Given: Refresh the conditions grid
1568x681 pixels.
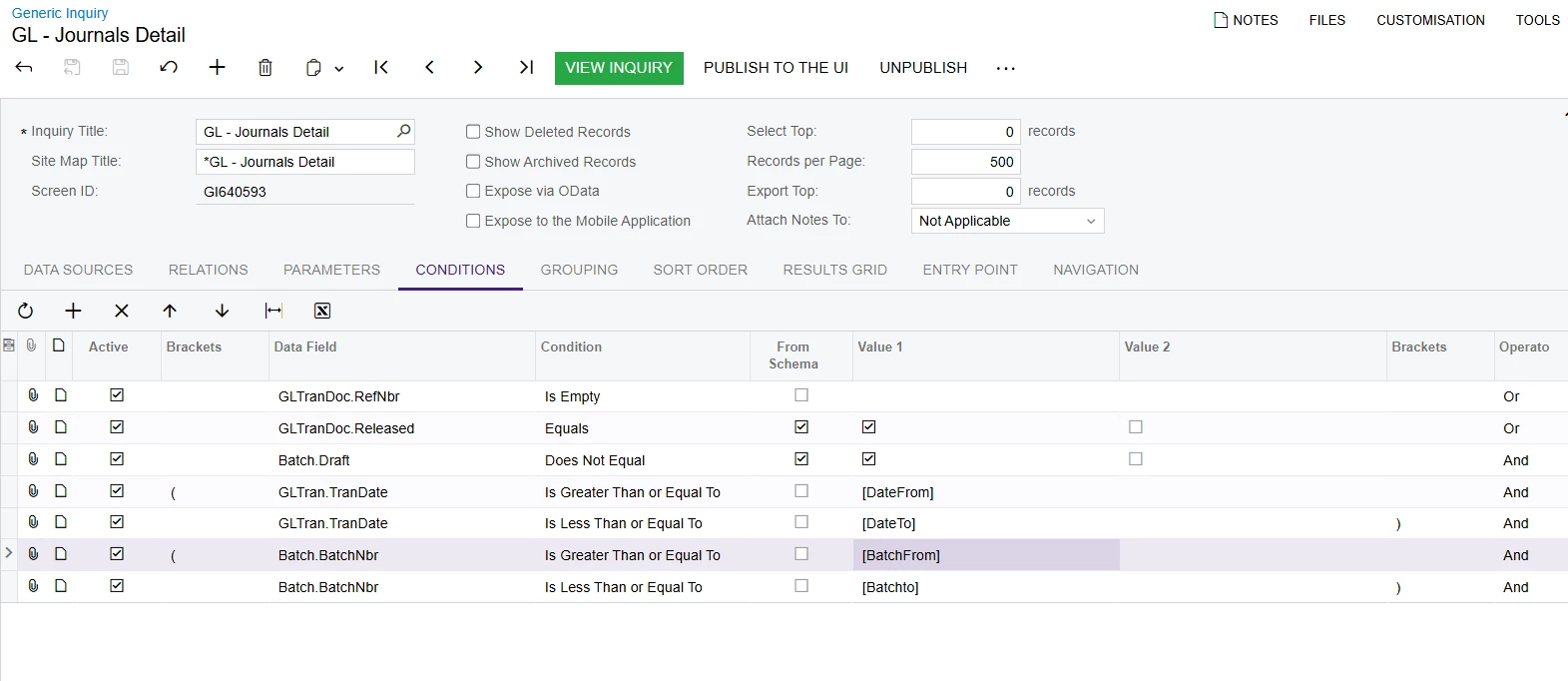Looking at the screenshot, I should click(x=26, y=312).
